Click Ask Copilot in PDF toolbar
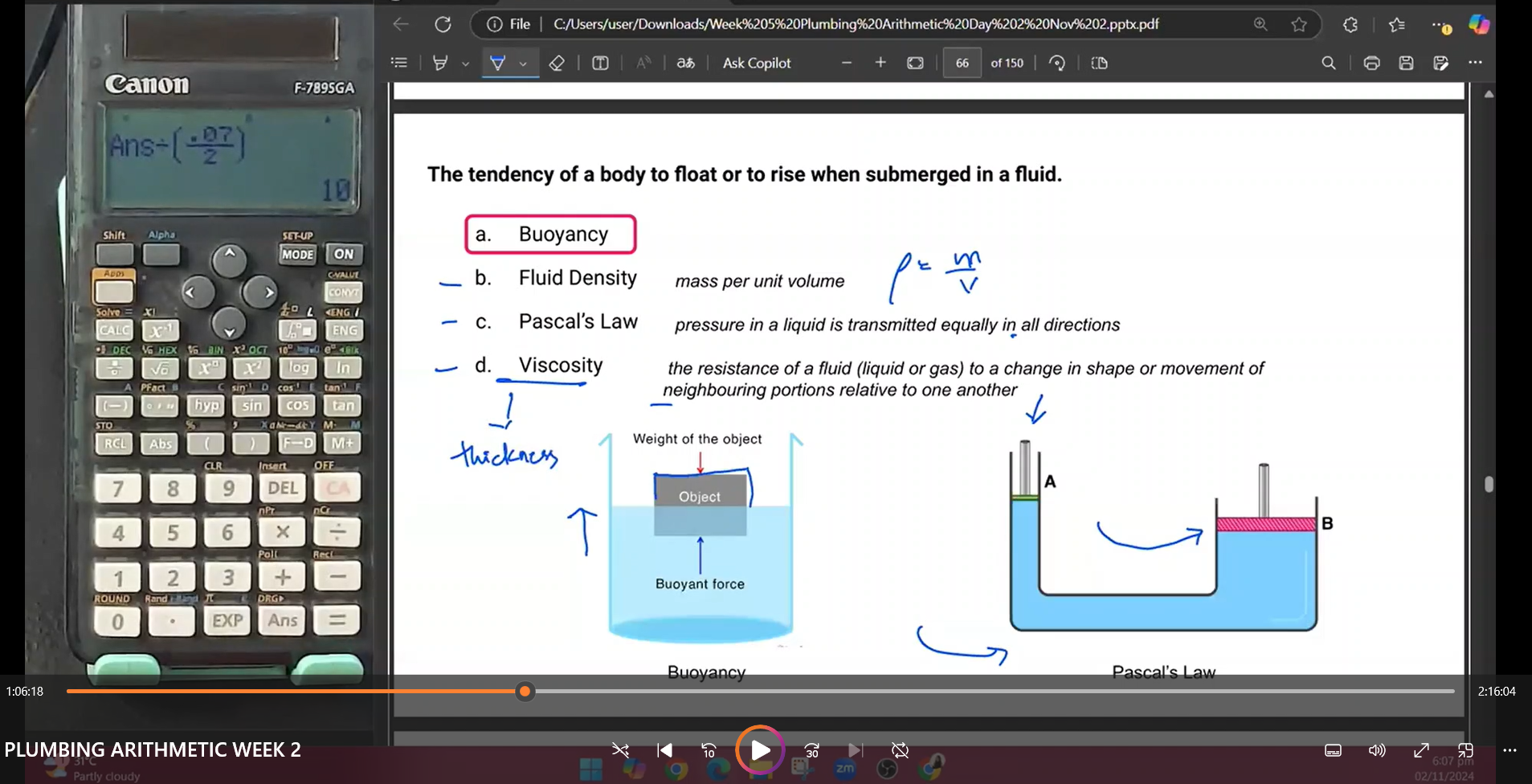 click(756, 63)
